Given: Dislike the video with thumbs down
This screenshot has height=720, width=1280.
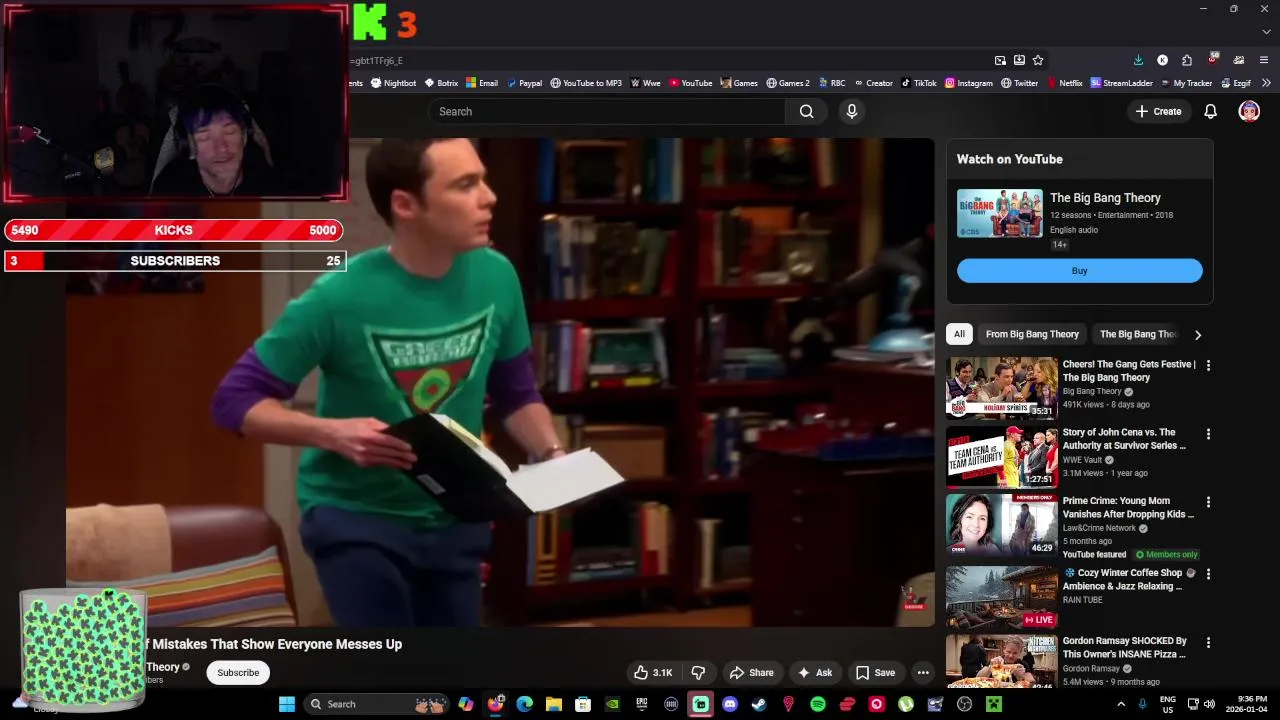Looking at the screenshot, I should coord(699,673).
